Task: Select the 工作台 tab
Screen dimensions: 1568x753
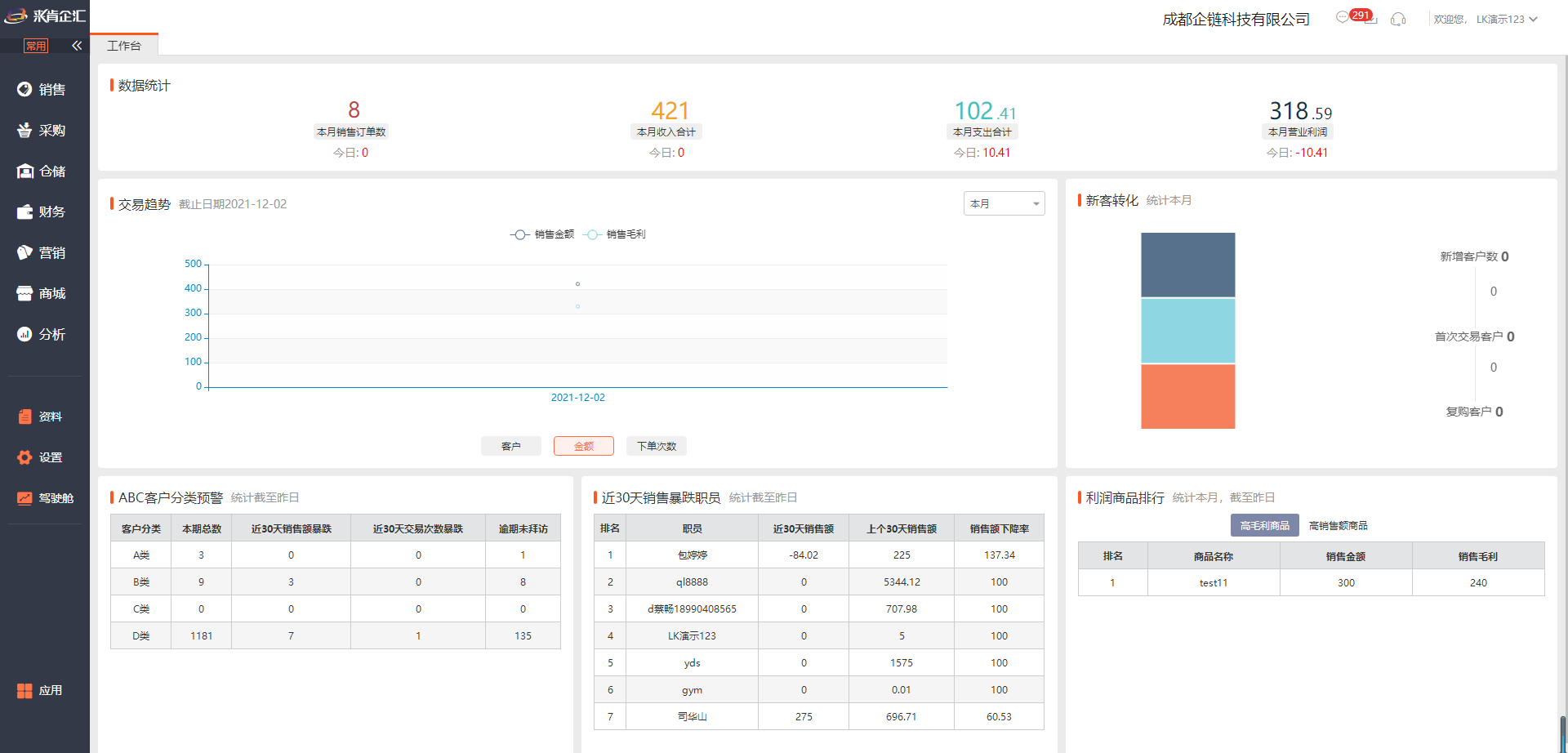Action: 124,46
